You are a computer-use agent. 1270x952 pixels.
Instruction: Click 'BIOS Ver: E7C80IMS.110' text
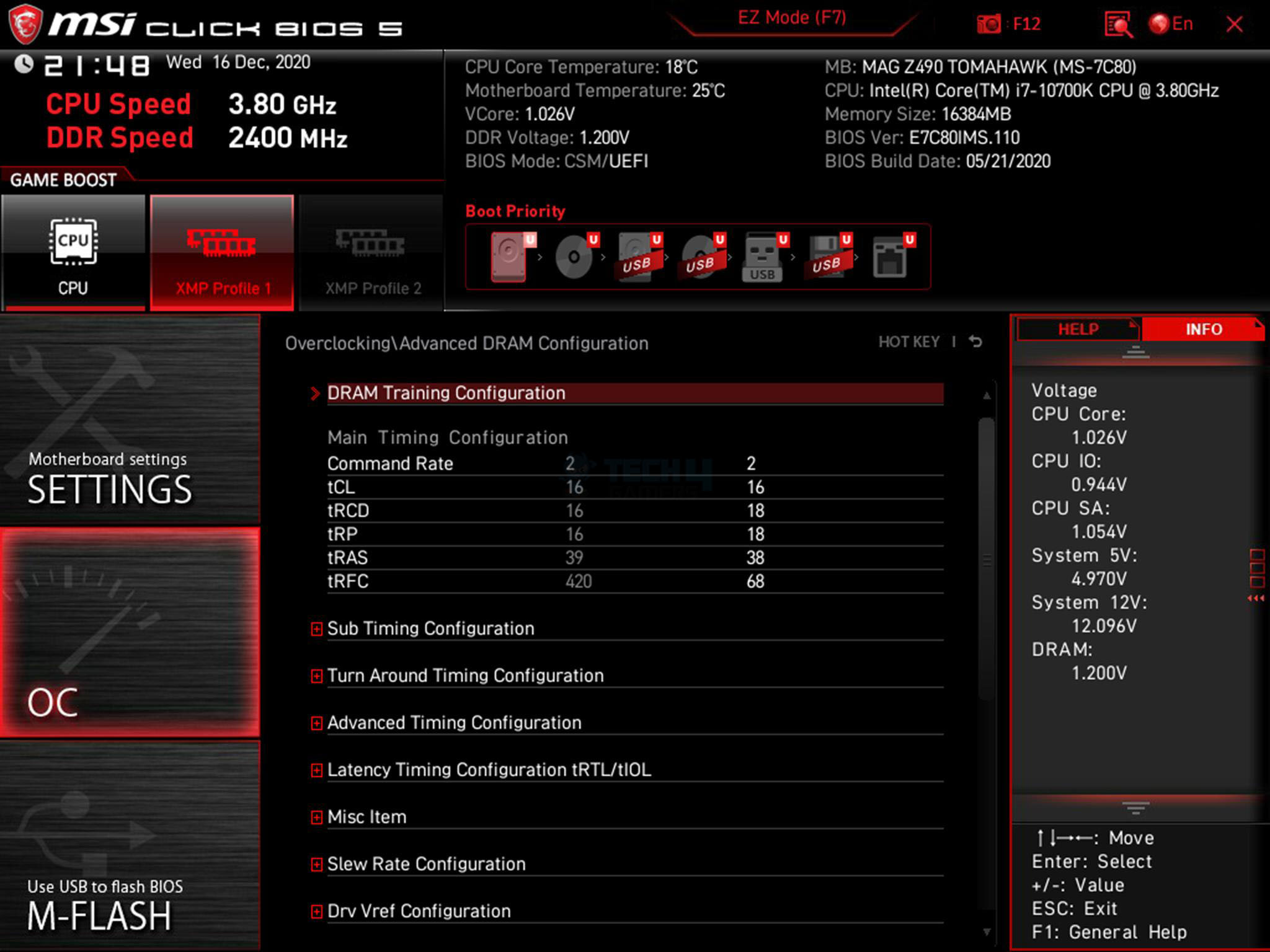coord(922,138)
